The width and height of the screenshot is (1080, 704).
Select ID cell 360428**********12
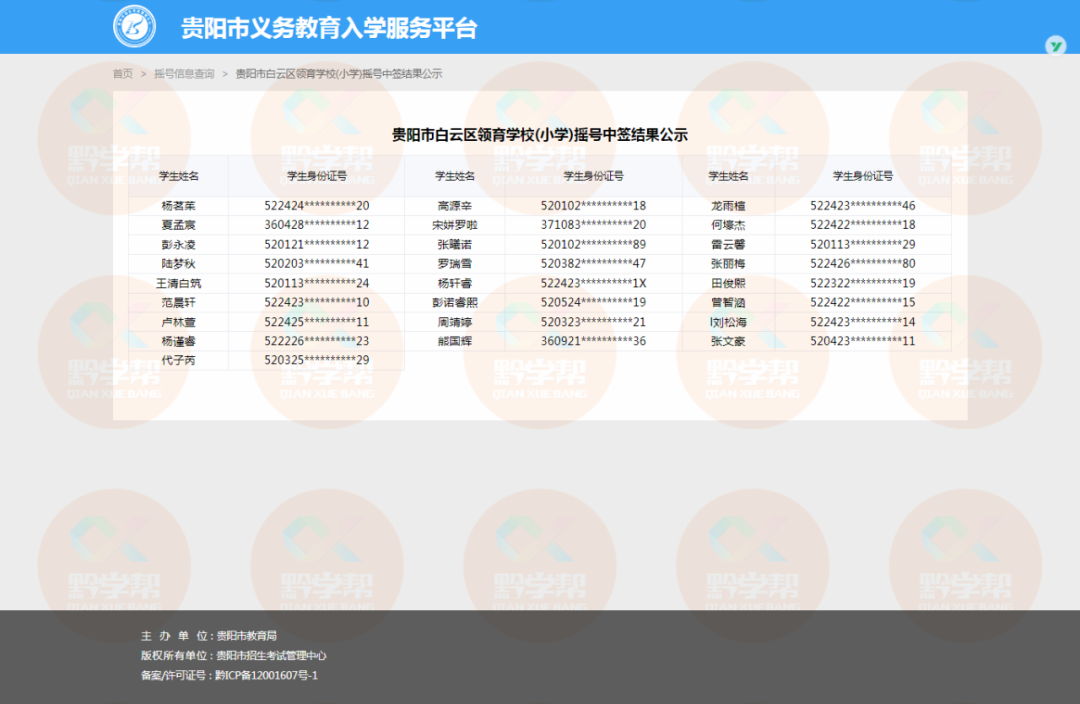(316, 225)
